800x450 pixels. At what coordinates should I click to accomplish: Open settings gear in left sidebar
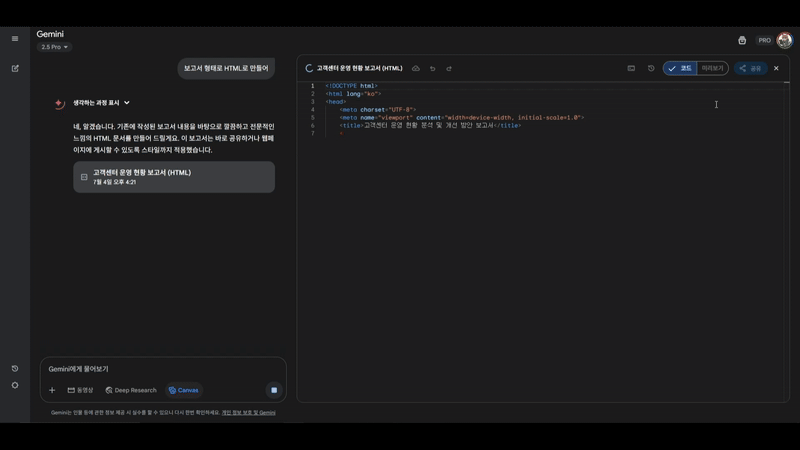click(x=15, y=385)
